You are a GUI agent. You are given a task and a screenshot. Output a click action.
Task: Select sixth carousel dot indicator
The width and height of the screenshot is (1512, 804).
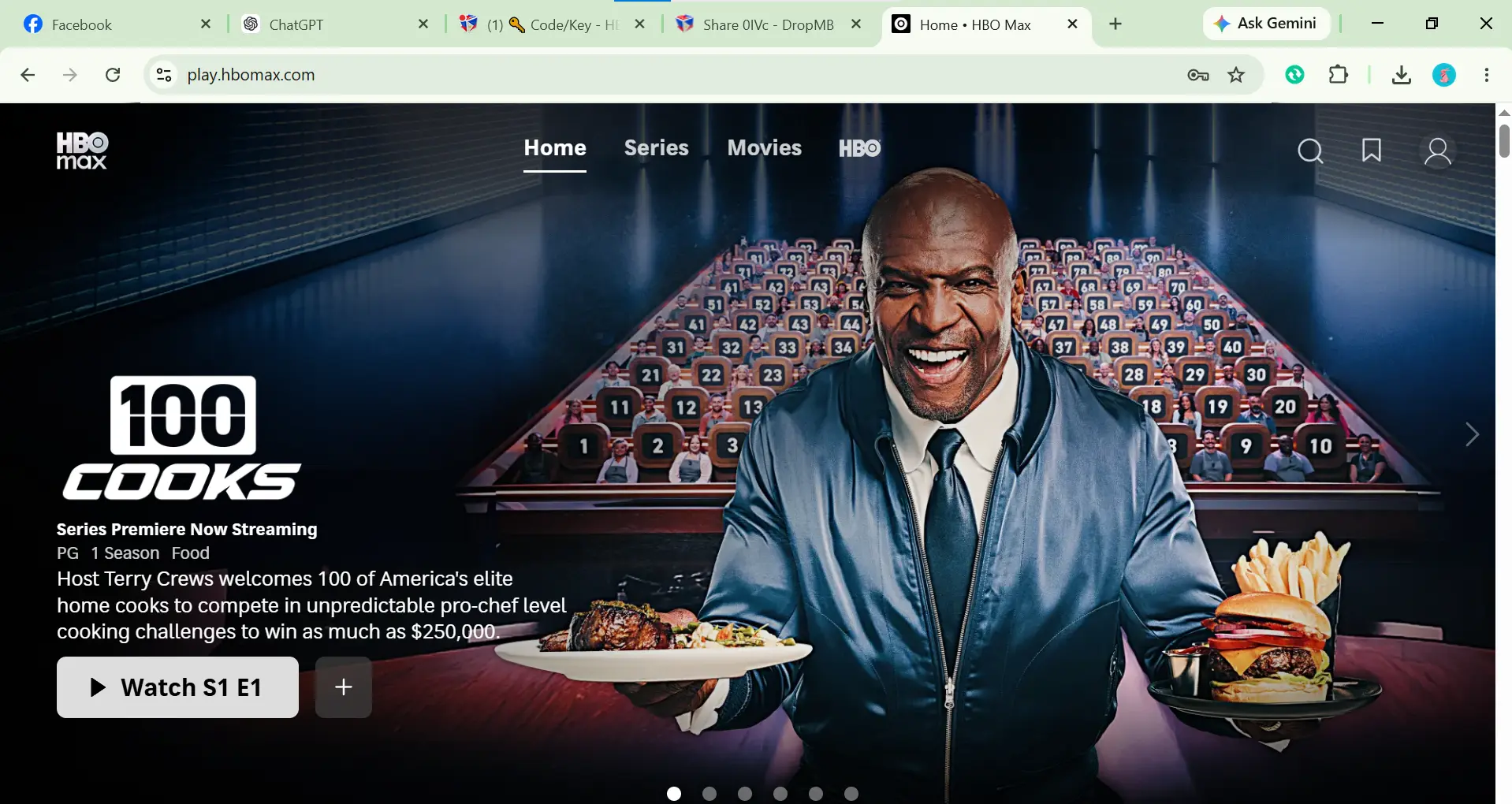tap(851, 794)
